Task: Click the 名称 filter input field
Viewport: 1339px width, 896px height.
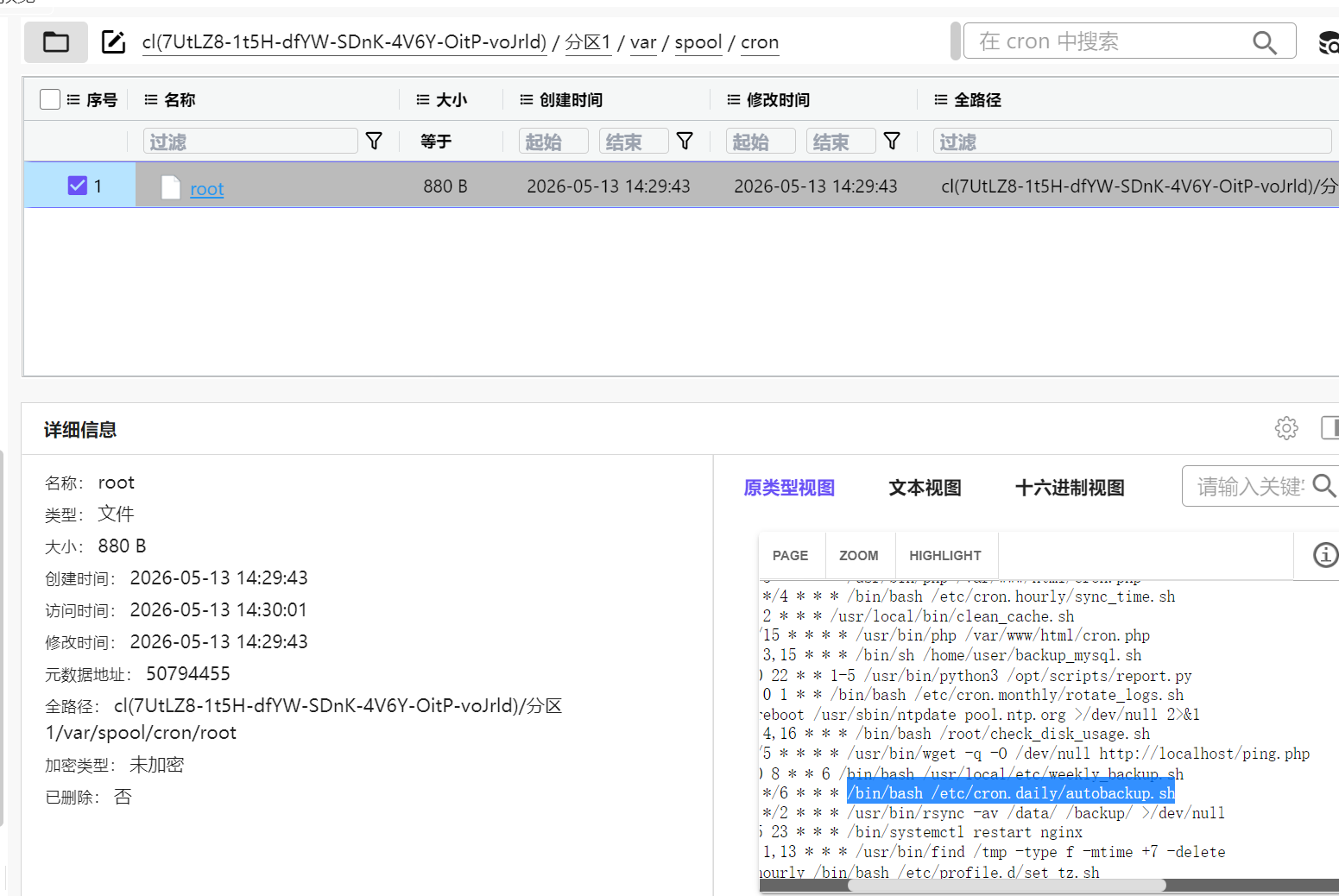Action: click(250, 141)
